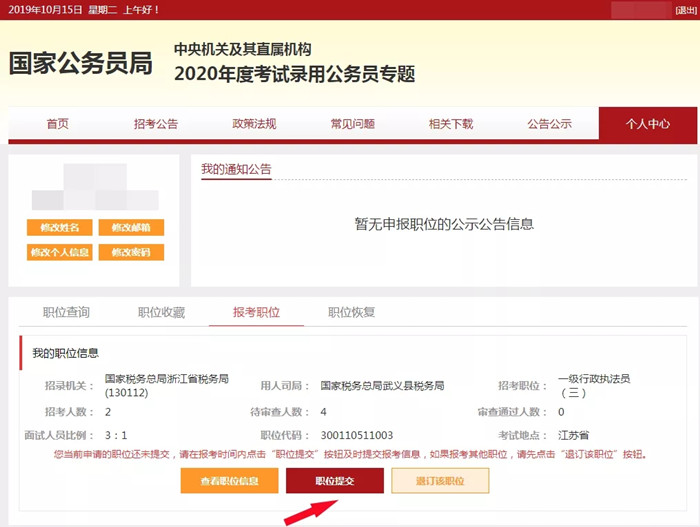This screenshot has width=700, height=527.
Task: Click the date text 2019年10月15日
Action: click(45, 10)
